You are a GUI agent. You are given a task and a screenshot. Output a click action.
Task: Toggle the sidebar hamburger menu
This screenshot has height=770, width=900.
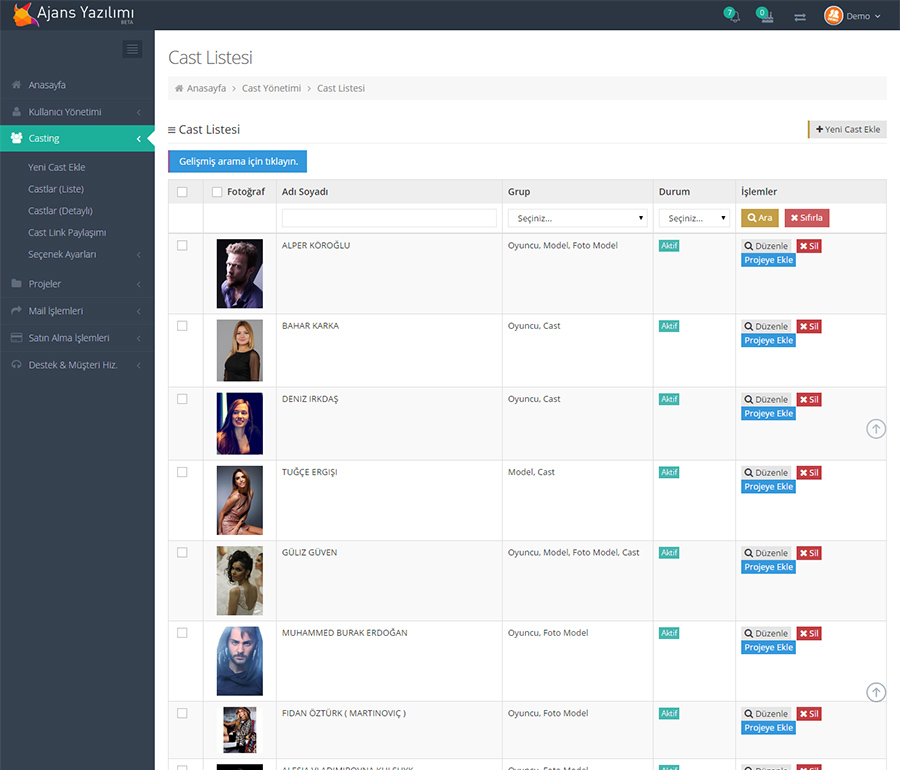(x=132, y=49)
